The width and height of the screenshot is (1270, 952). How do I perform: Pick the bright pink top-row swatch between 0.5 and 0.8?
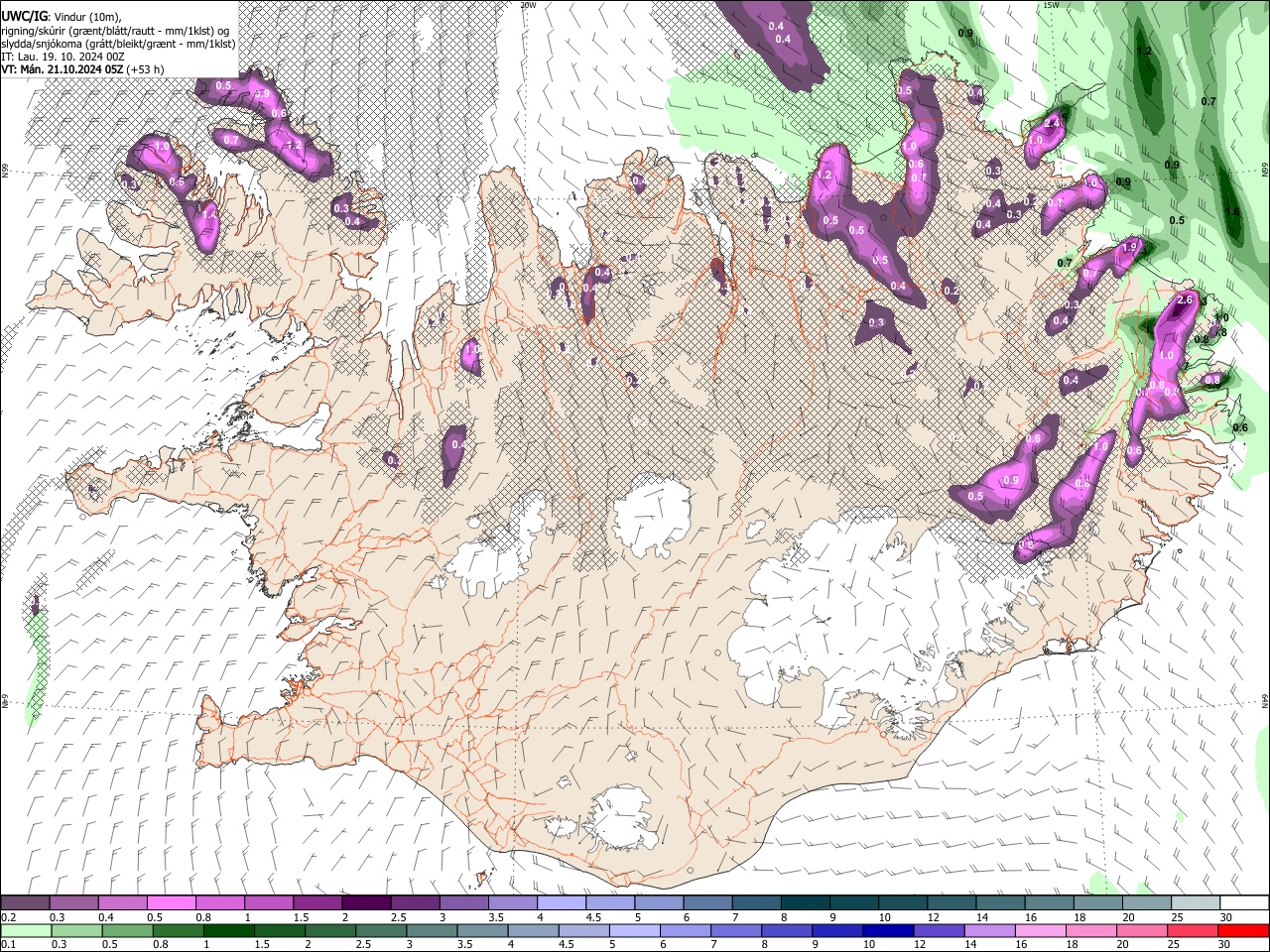click(172, 903)
